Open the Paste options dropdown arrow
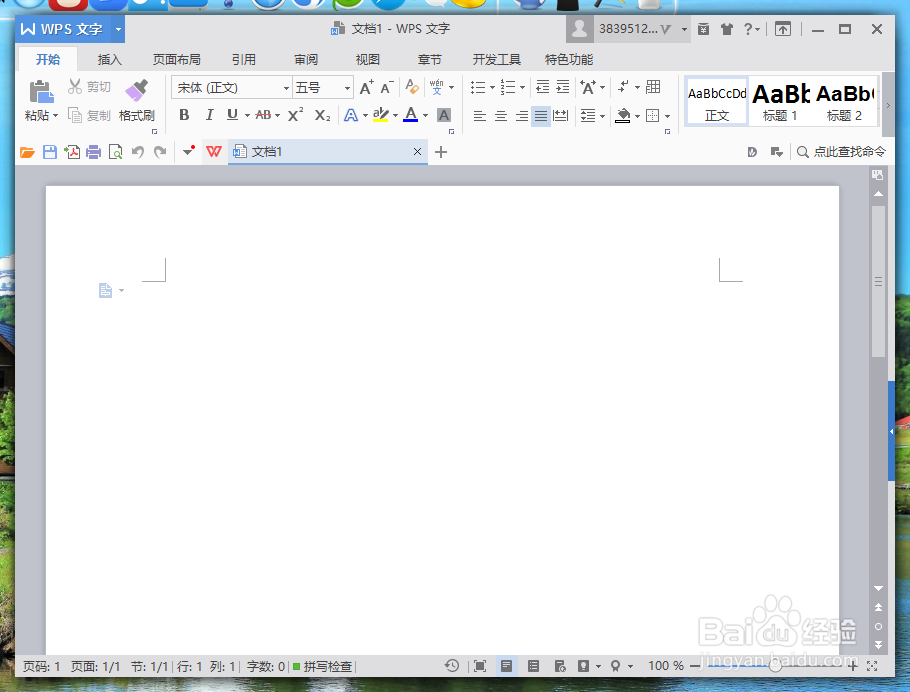The image size is (910, 692). click(56, 116)
